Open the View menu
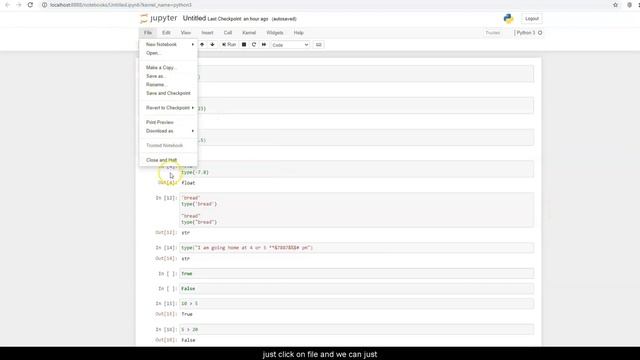The height and width of the screenshot is (360, 640). tap(186, 33)
